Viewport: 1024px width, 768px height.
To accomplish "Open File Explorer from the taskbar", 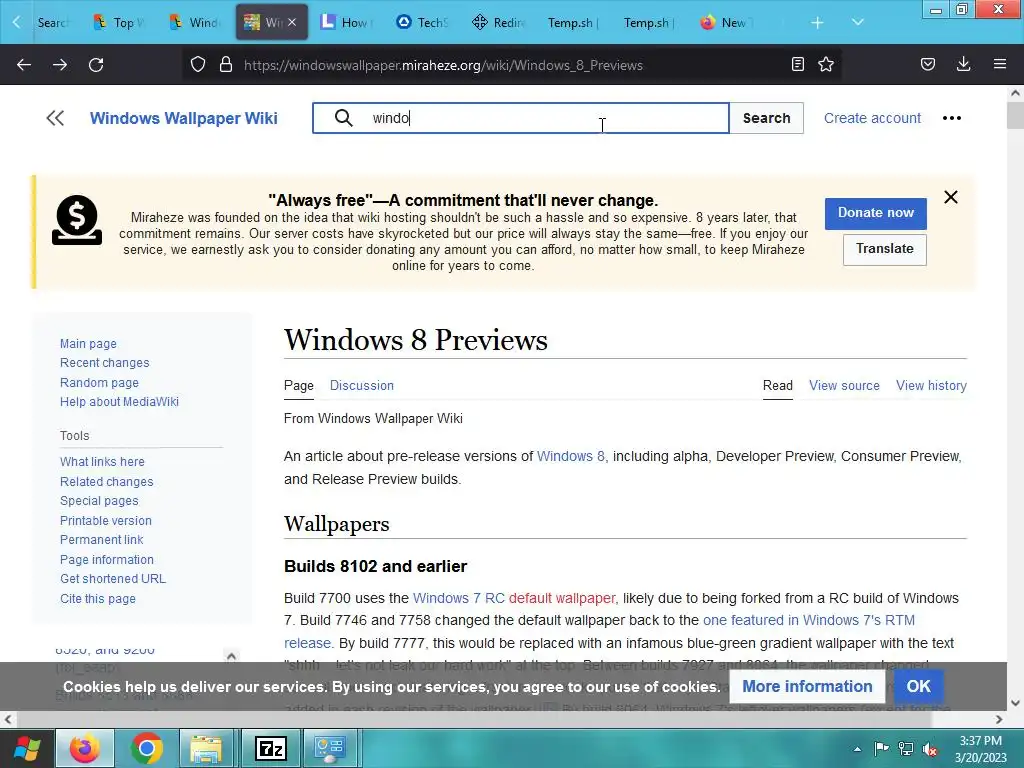I will coord(206,748).
